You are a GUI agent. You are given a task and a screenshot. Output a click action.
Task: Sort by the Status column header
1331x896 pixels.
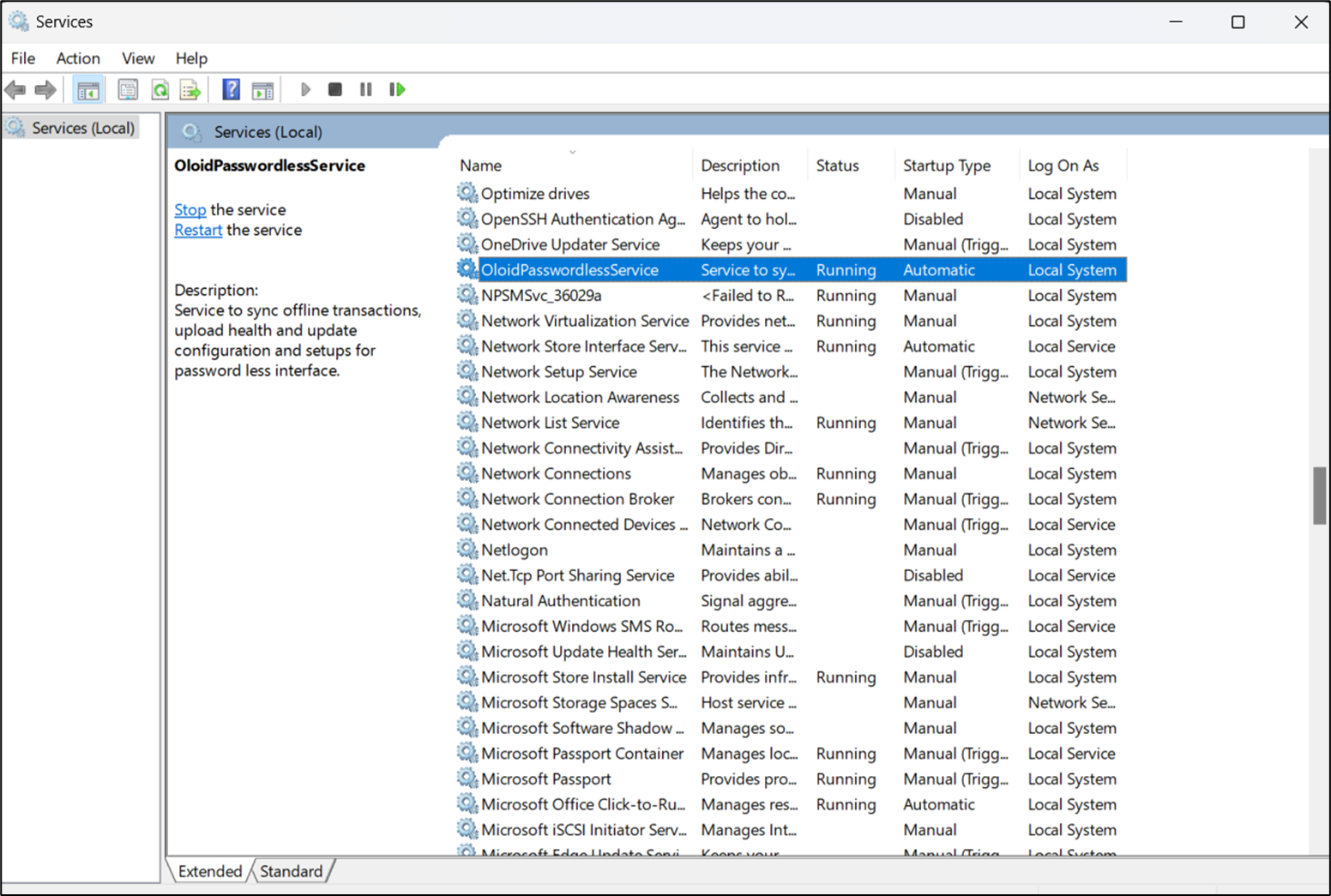(852, 165)
